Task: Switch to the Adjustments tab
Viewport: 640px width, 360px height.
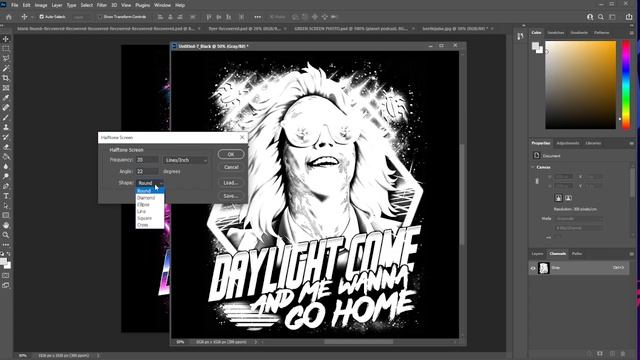Action: click(x=568, y=143)
